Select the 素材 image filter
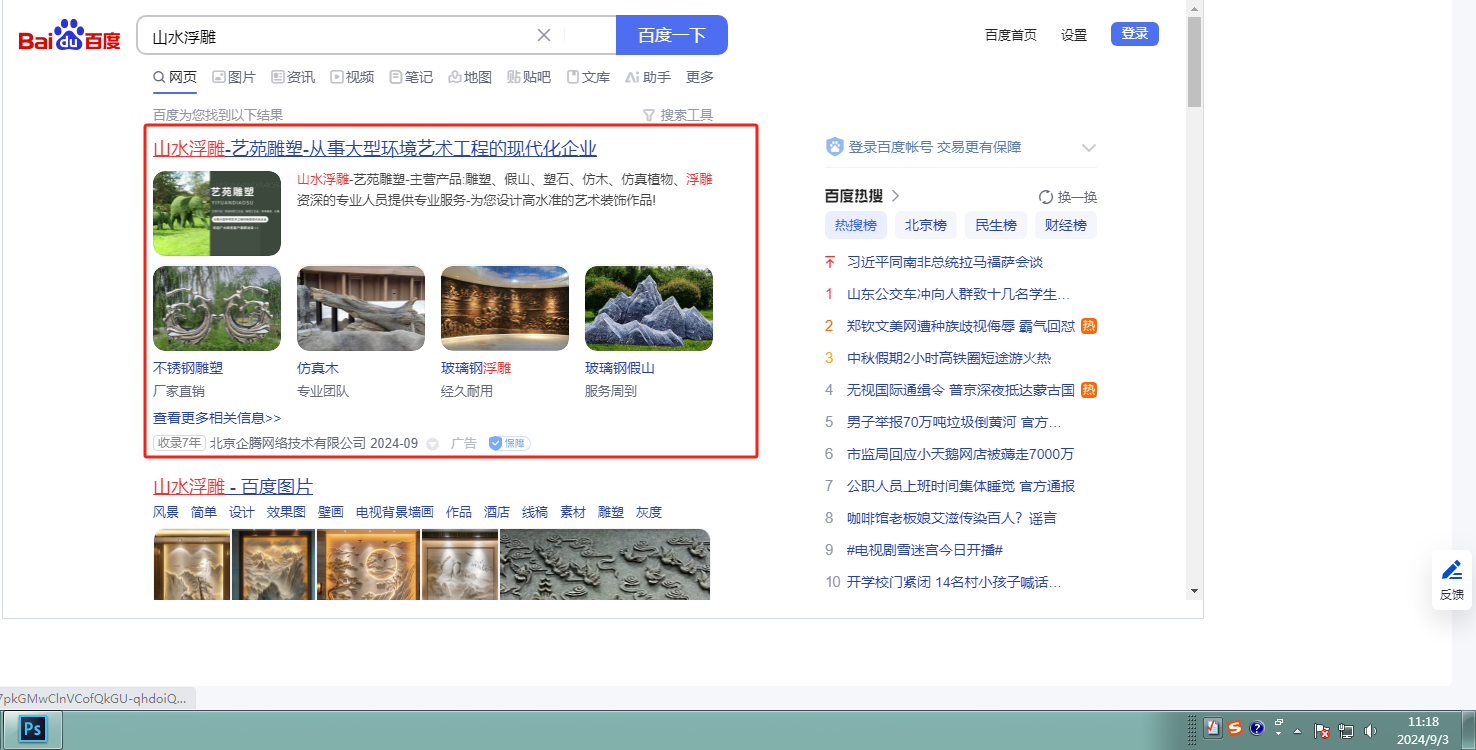This screenshot has height=750, width=1476. pyautogui.click(x=573, y=512)
